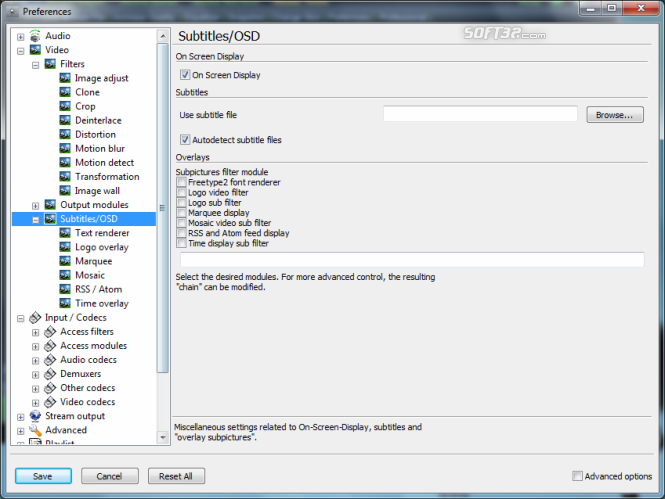665x499 pixels.
Task: Select the Other codecs tree item
Action: [x=87, y=388]
